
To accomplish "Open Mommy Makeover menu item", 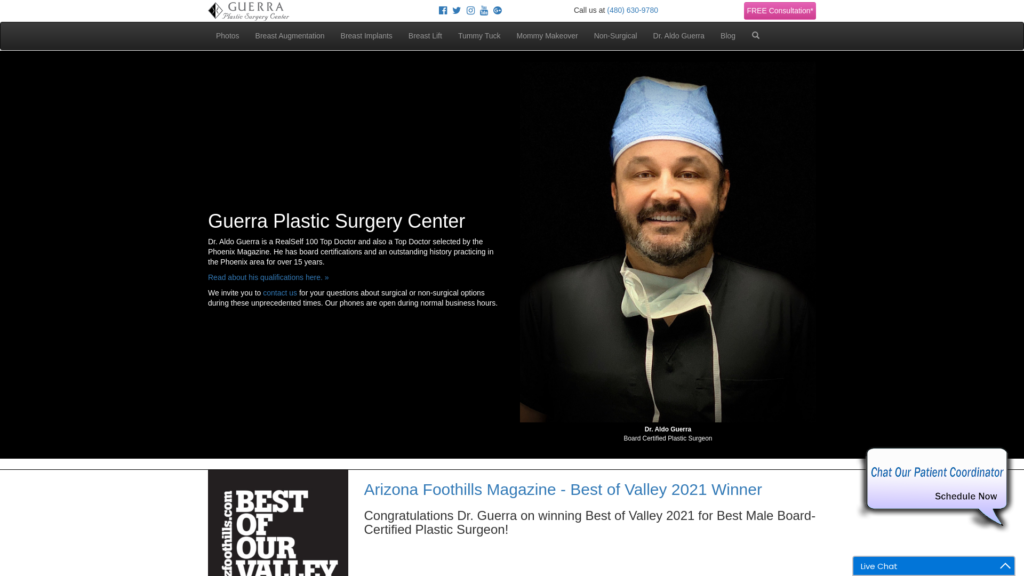I will [547, 36].
